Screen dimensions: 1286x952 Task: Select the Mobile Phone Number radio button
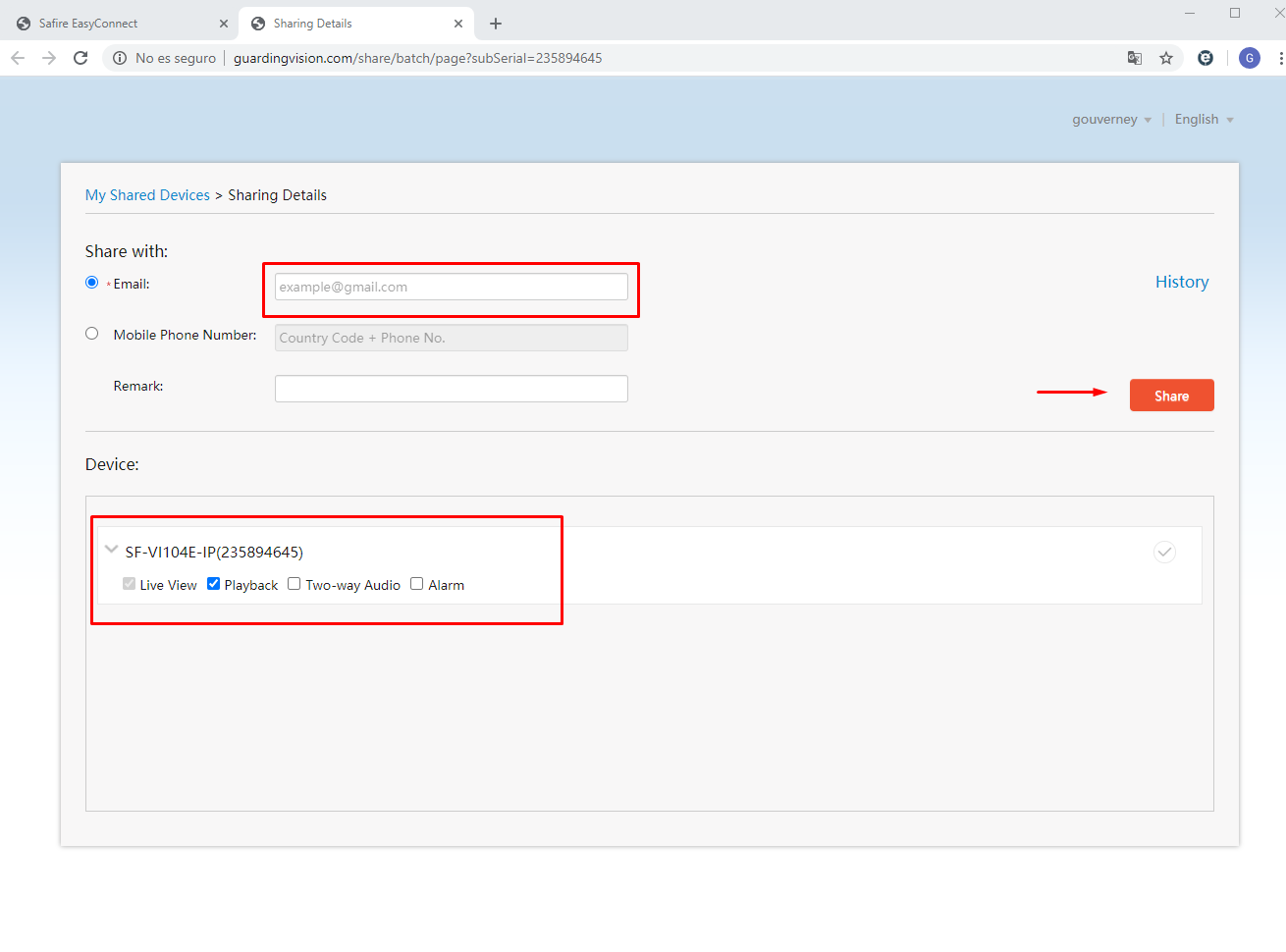(x=92, y=334)
